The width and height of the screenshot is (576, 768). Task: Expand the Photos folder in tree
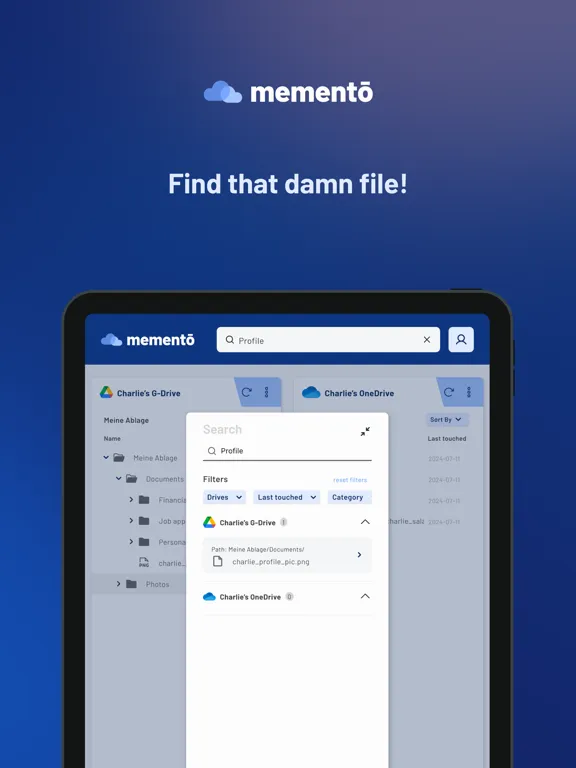coord(119,584)
